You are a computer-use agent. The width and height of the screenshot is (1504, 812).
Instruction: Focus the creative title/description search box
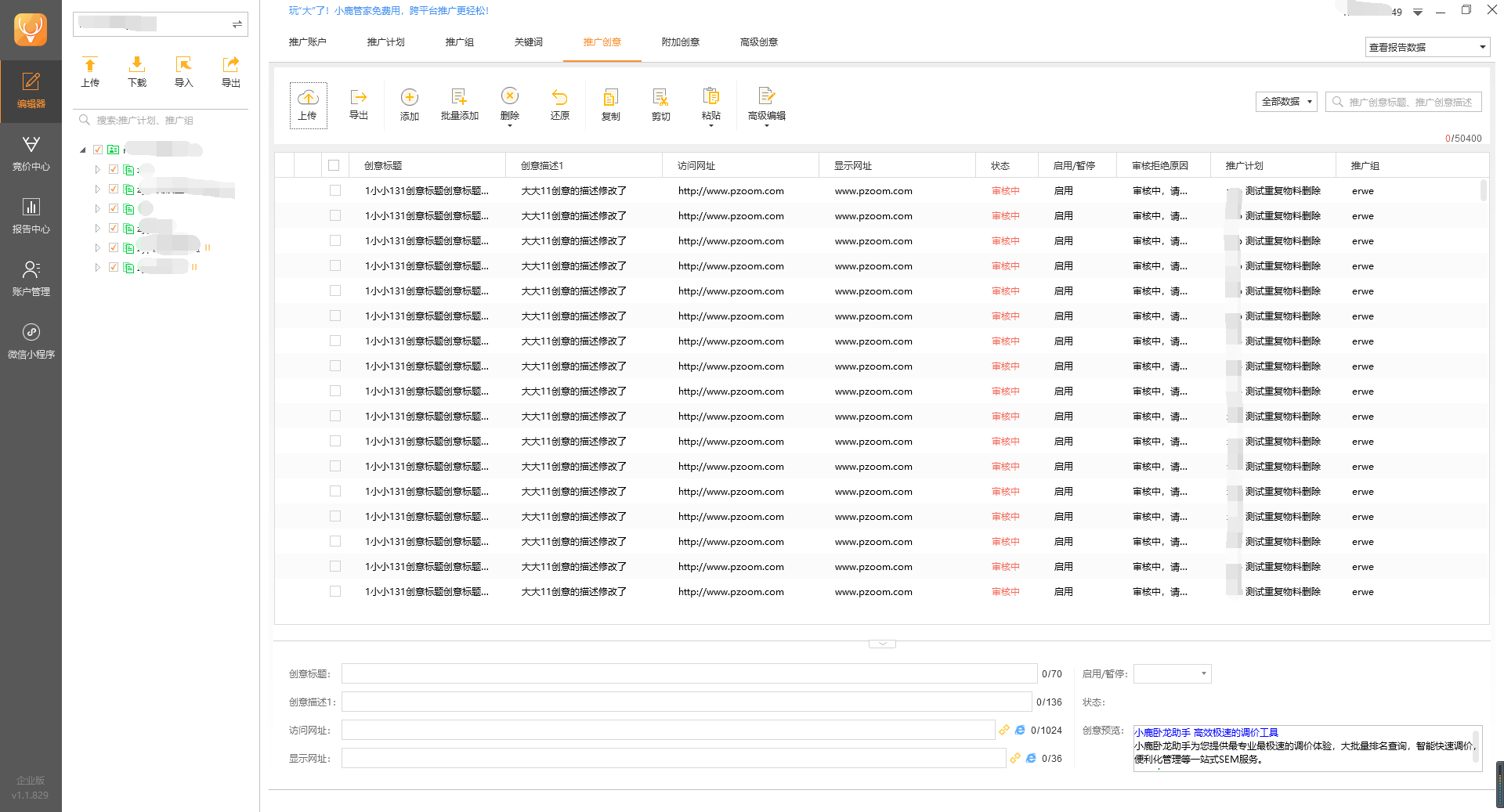pos(1404,102)
